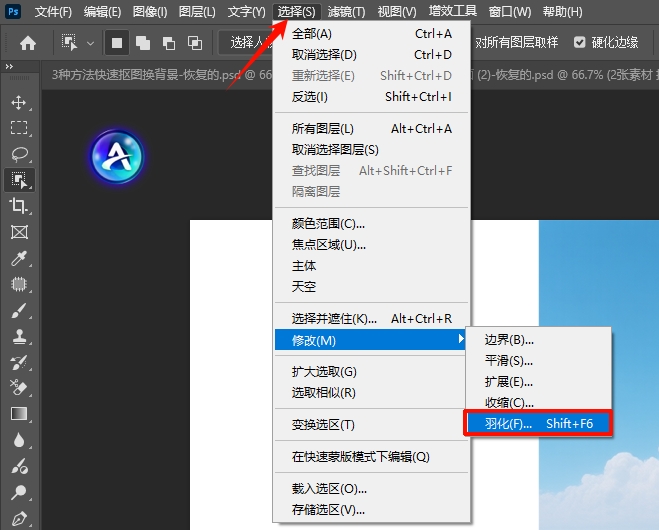Image resolution: width=659 pixels, height=530 pixels.
Task: Select the Move tool
Action: [x=18, y=103]
